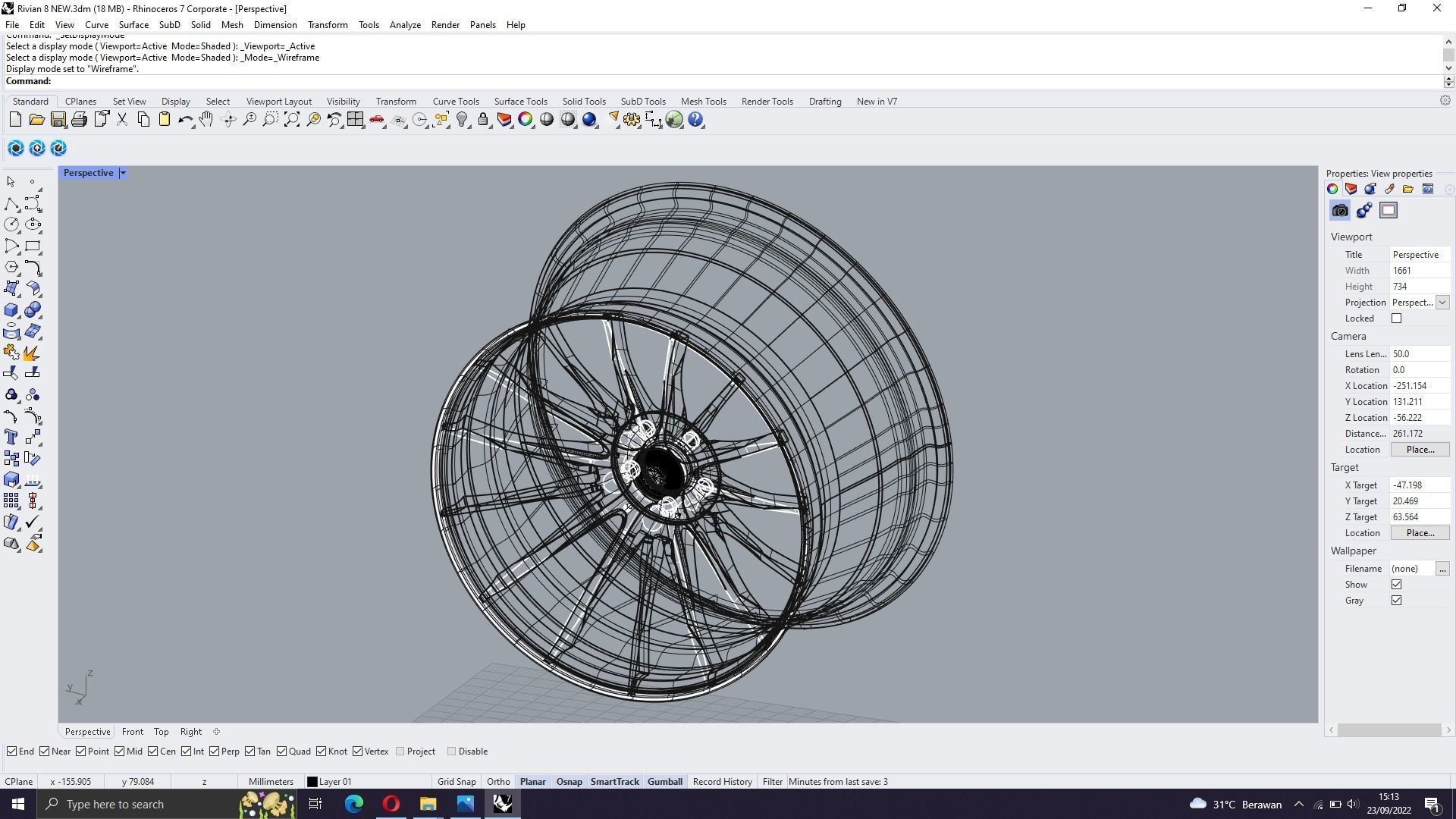Switch to the Front viewport tab

[x=132, y=732]
